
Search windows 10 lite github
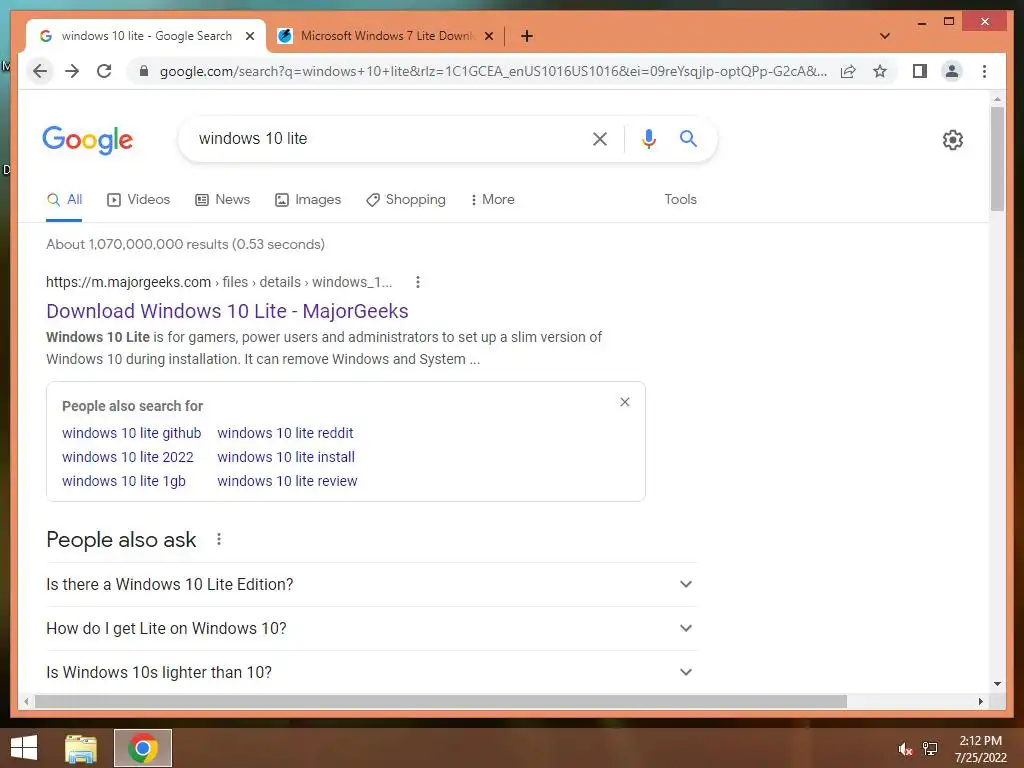[x=131, y=433]
